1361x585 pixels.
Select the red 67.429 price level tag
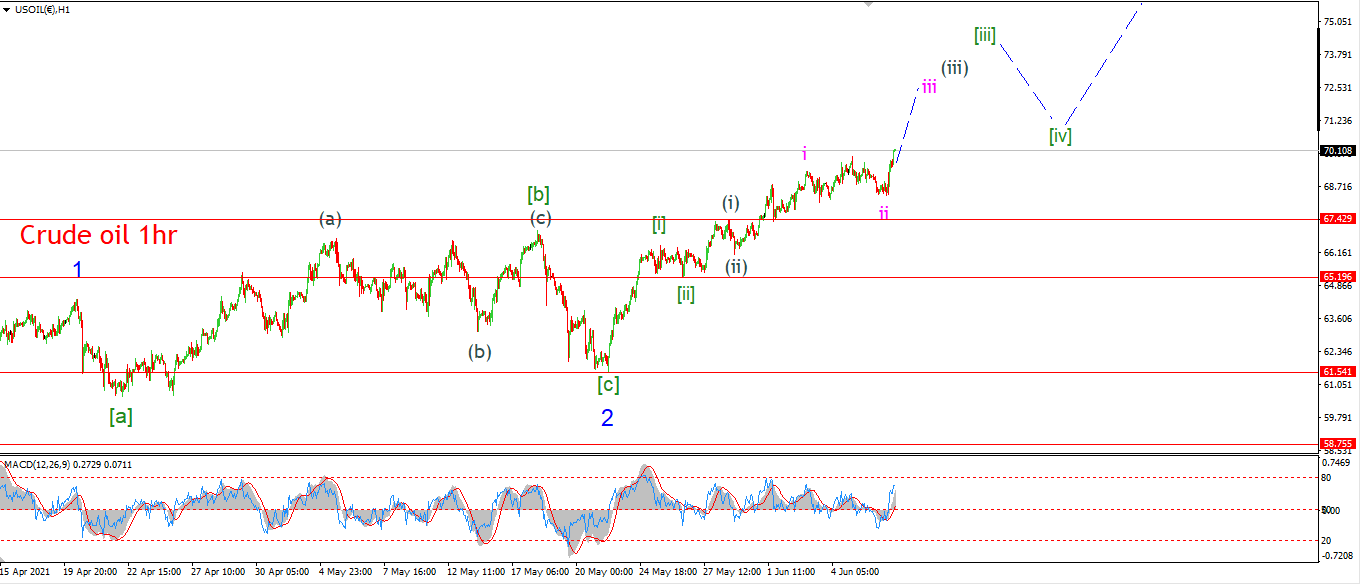[x=1338, y=218]
